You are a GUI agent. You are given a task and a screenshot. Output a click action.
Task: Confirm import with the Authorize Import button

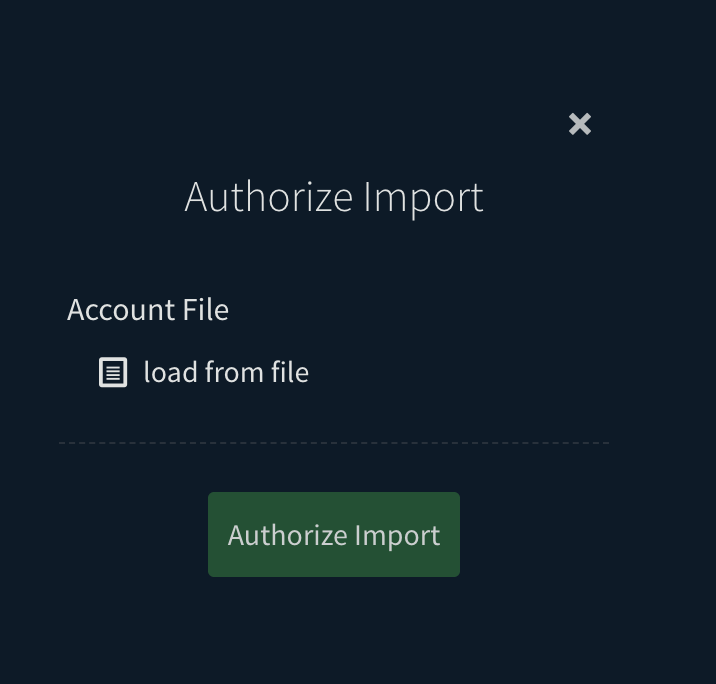click(x=334, y=535)
